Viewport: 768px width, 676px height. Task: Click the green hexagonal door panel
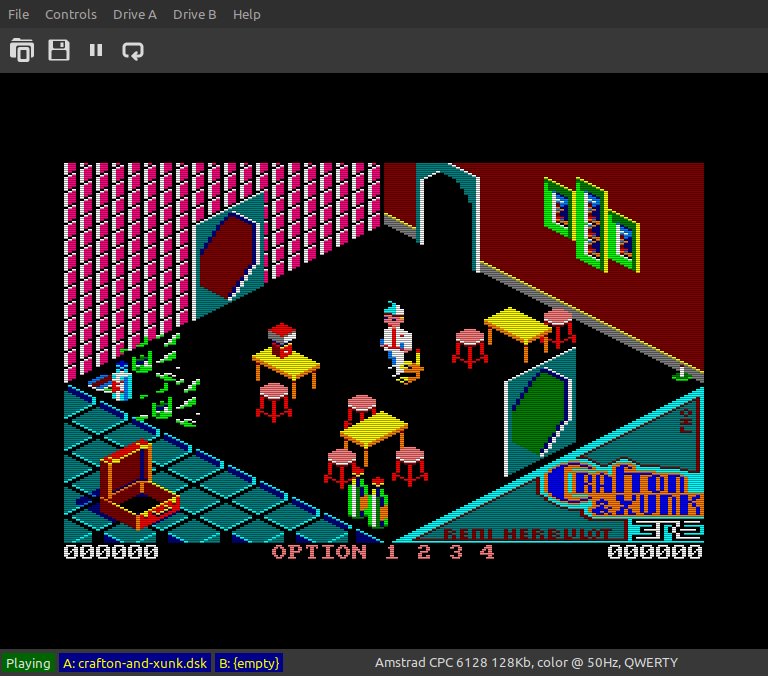coord(541,410)
